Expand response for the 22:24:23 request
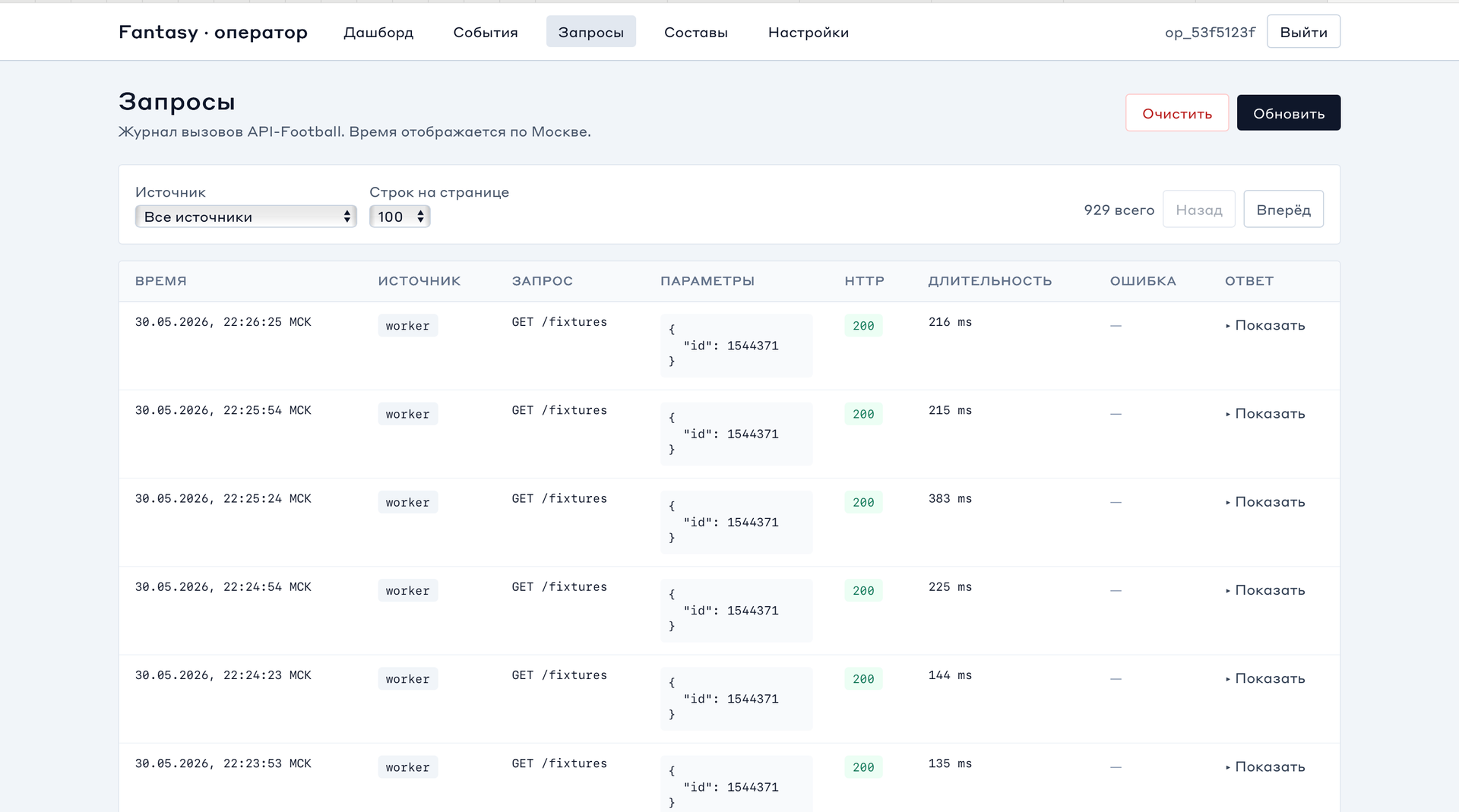Image resolution: width=1459 pixels, height=812 pixels. coord(1265,678)
